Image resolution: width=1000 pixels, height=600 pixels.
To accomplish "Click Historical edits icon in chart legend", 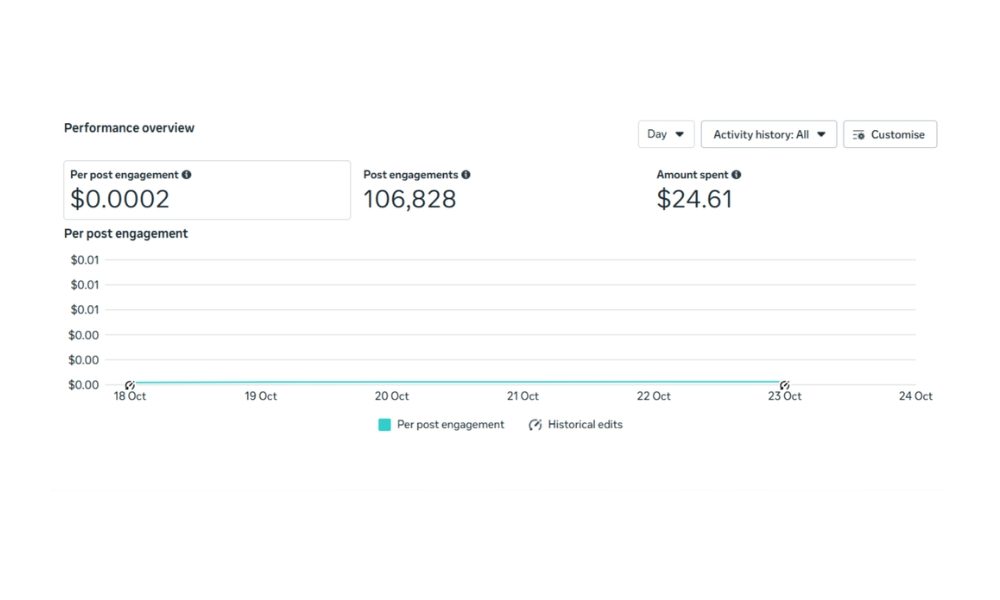I will tap(536, 425).
